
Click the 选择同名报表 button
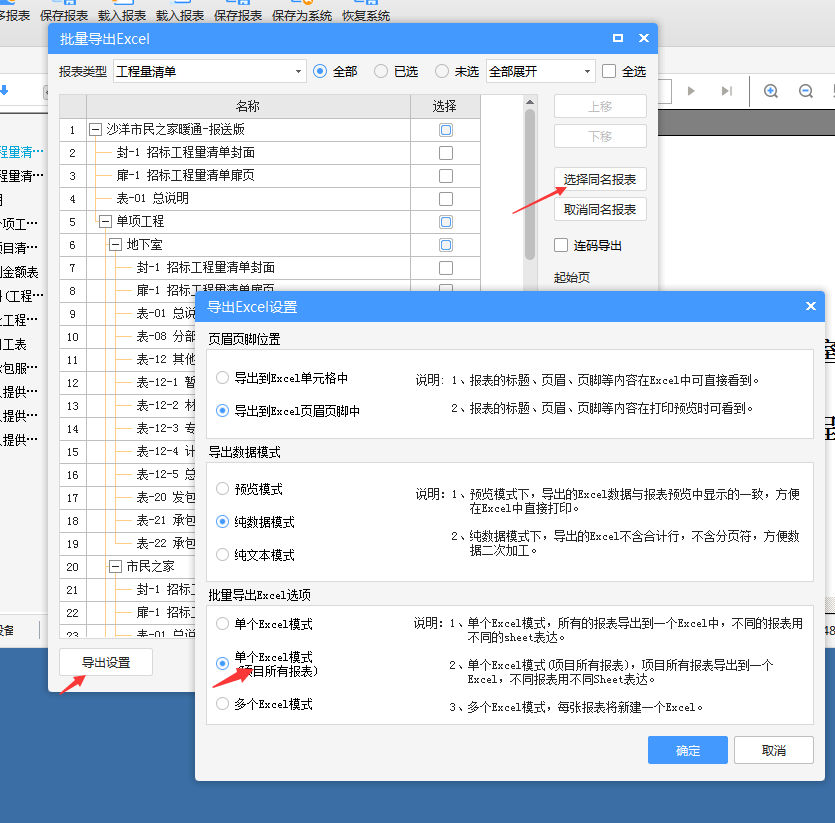(x=600, y=180)
